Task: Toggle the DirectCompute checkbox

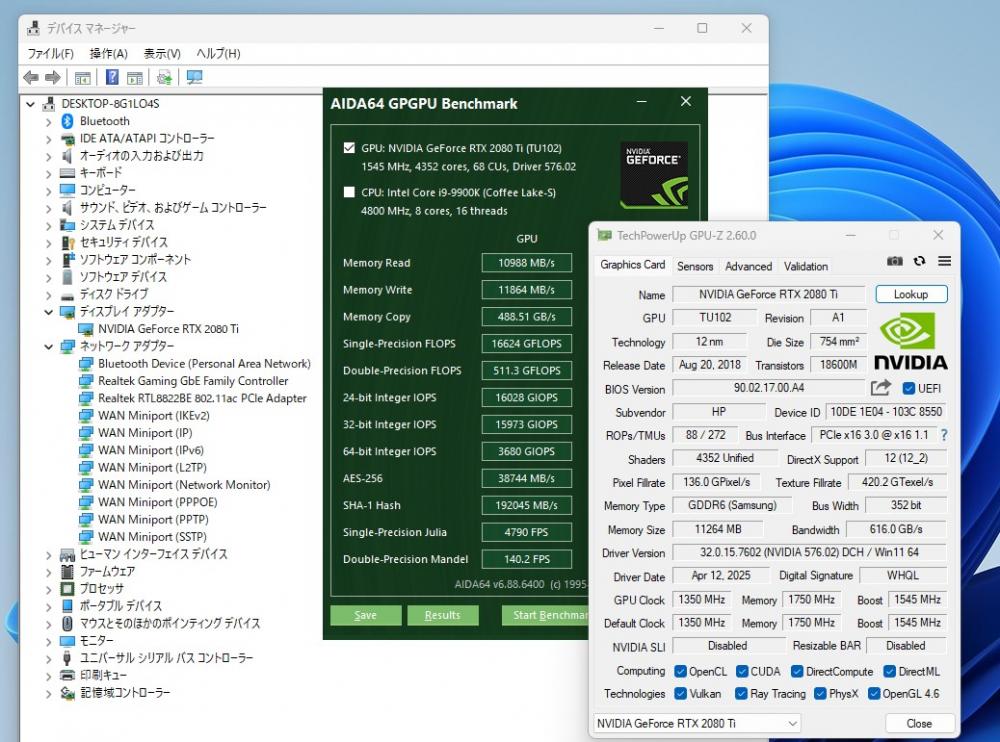Action: [797, 671]
